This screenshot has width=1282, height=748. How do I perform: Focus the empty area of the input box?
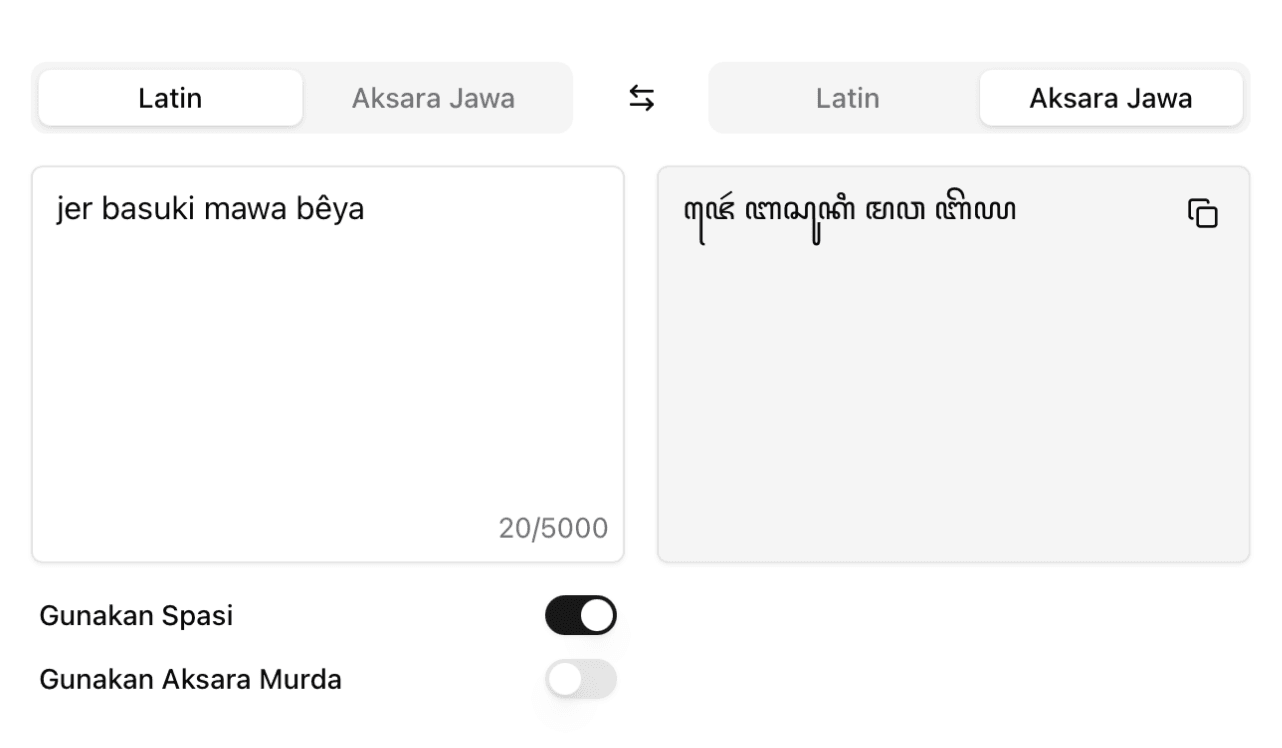click(327, 380)
